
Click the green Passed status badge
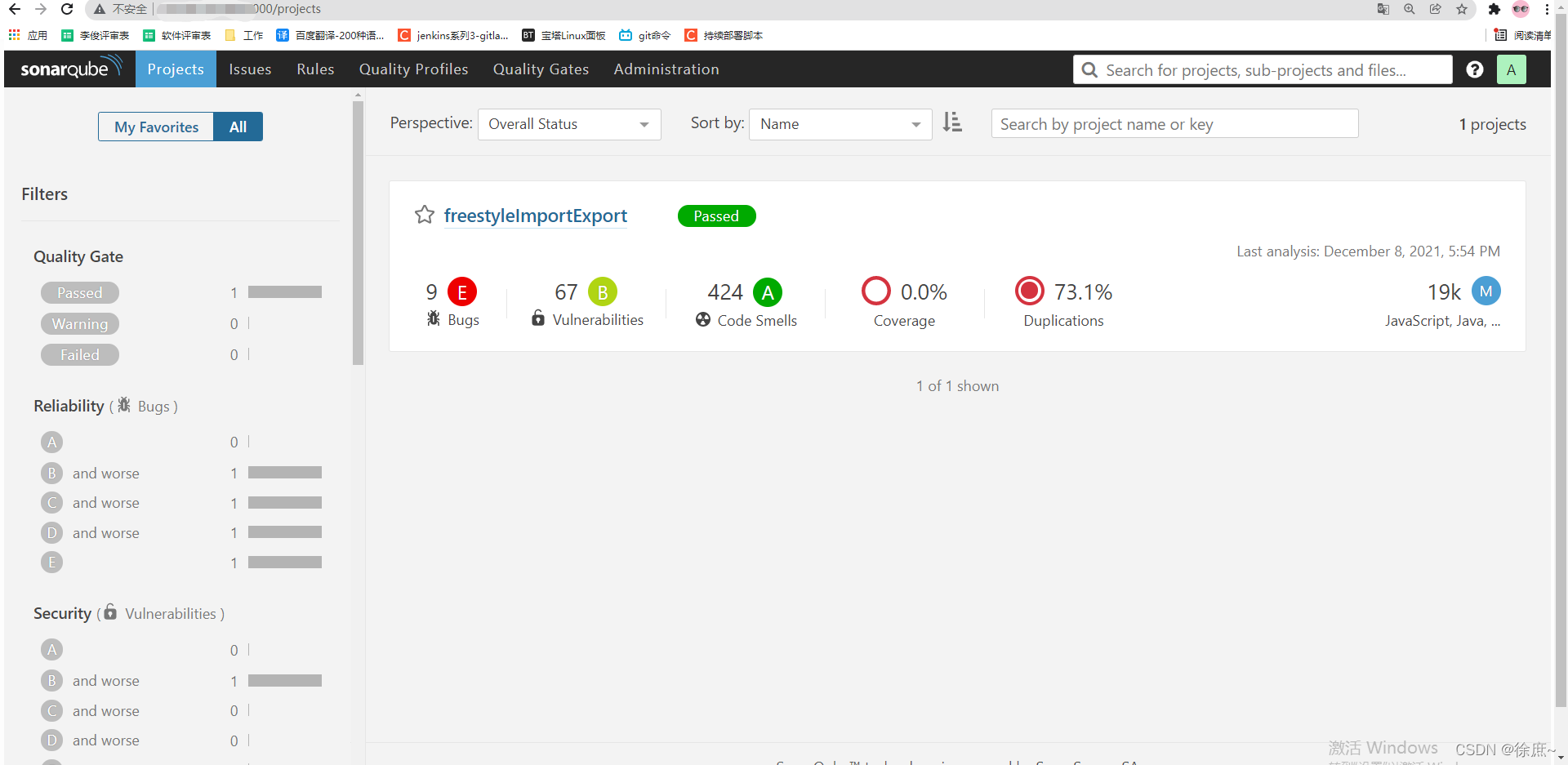pos(716,216)
